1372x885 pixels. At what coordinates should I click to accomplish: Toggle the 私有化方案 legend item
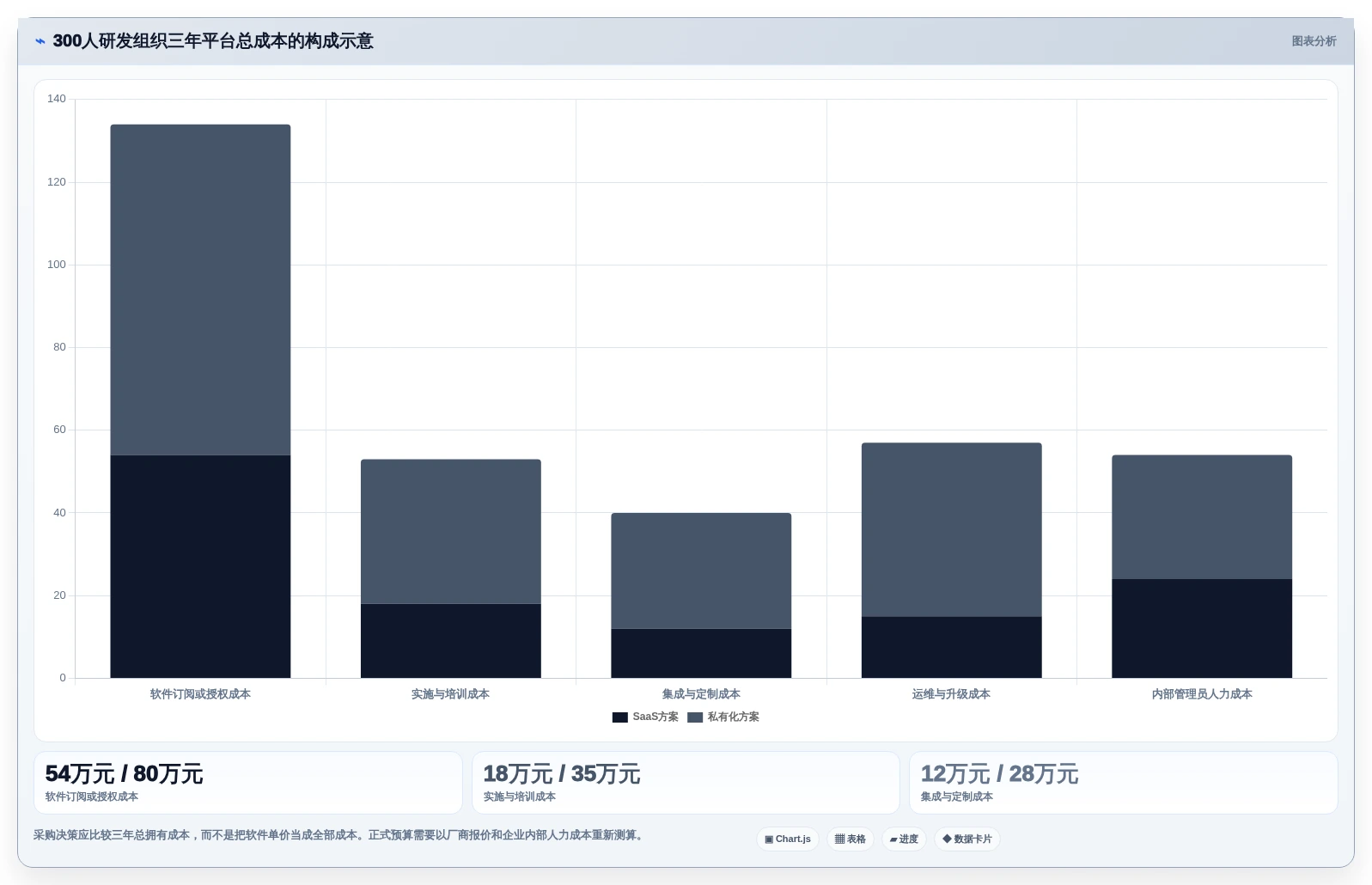723,717
